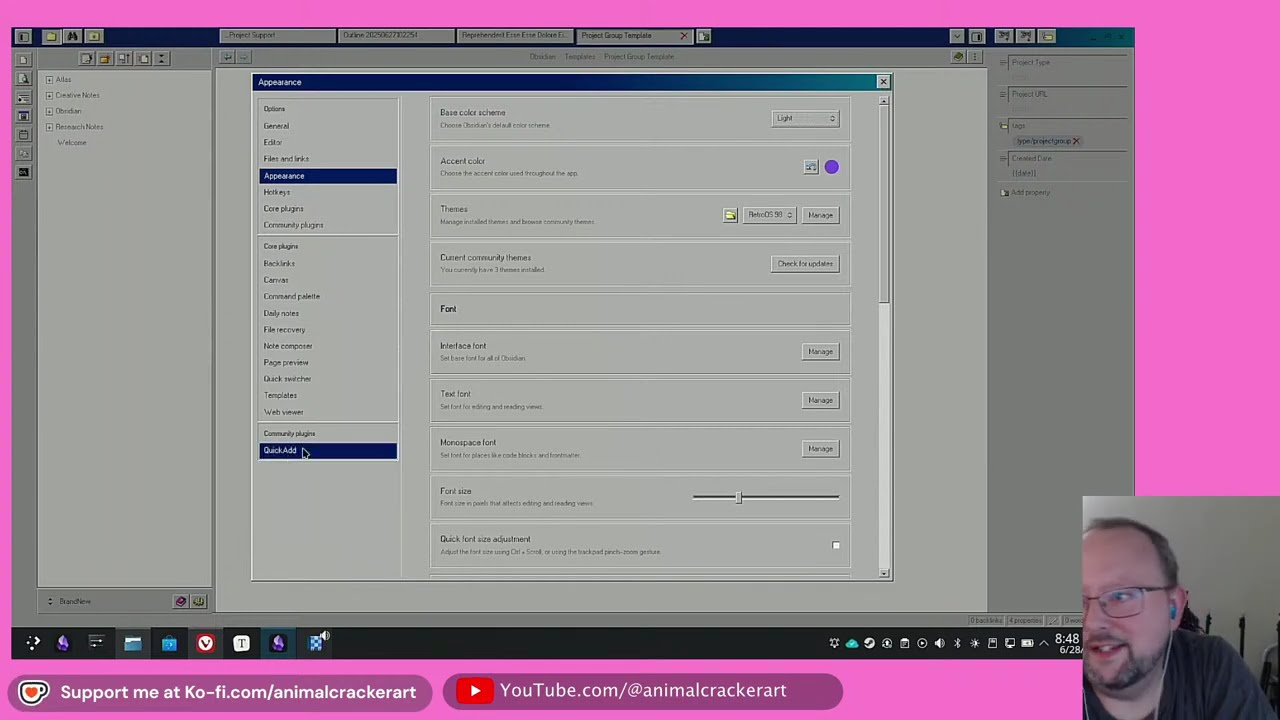
Task: Open Hotkeys settings section
Action: pos(328,192)
